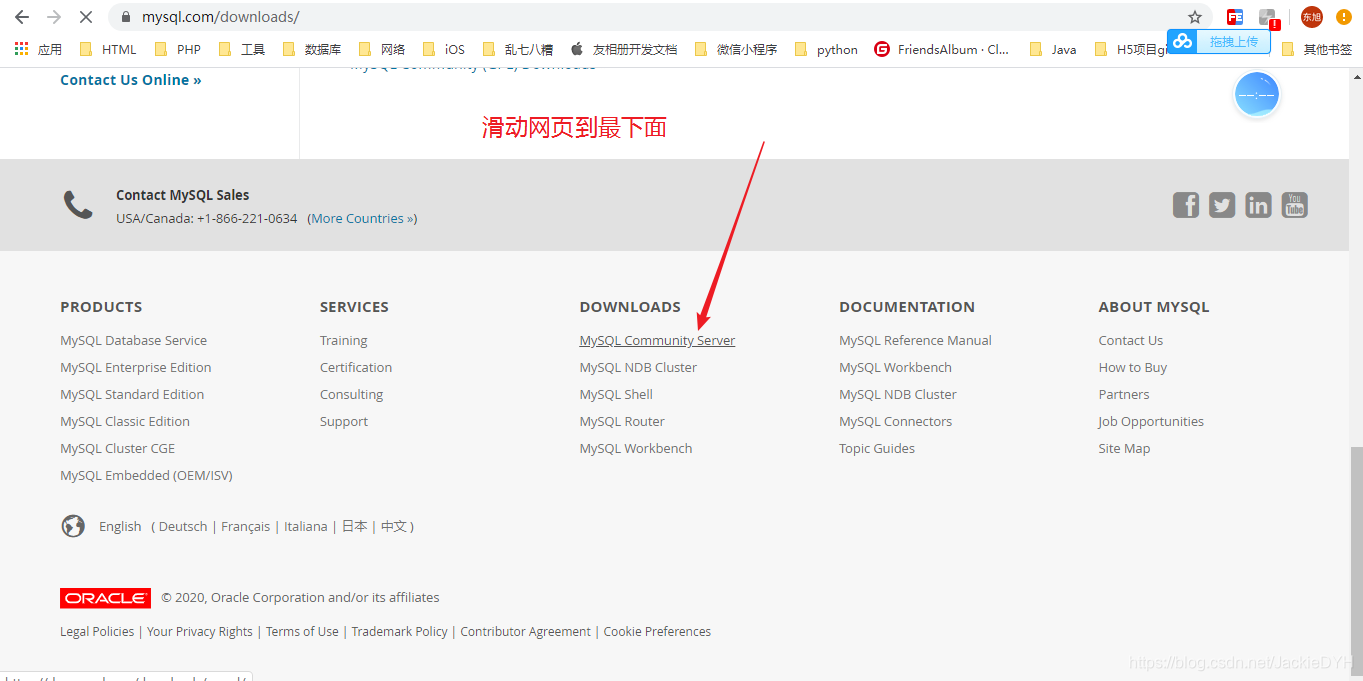Open Contact Us under About MySQL

pos(1131,340)
